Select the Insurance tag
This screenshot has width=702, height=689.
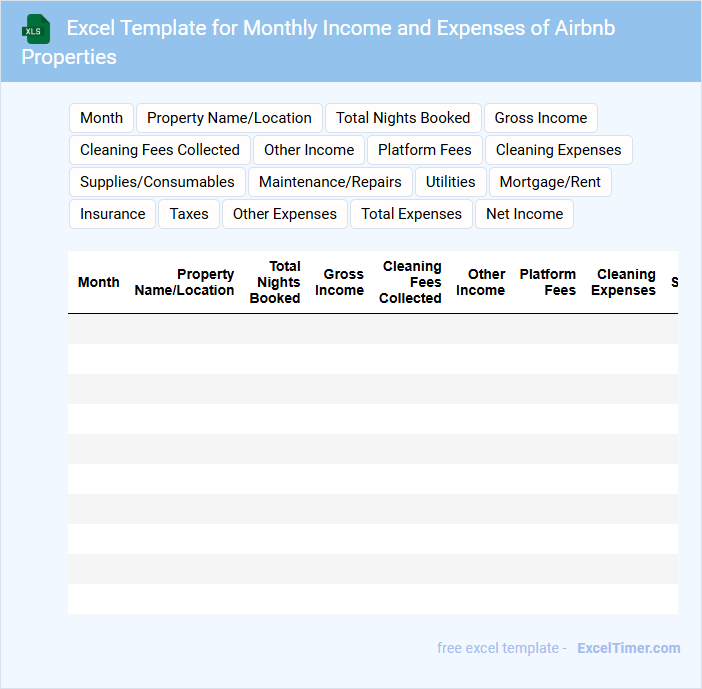[x=113, y=214]
